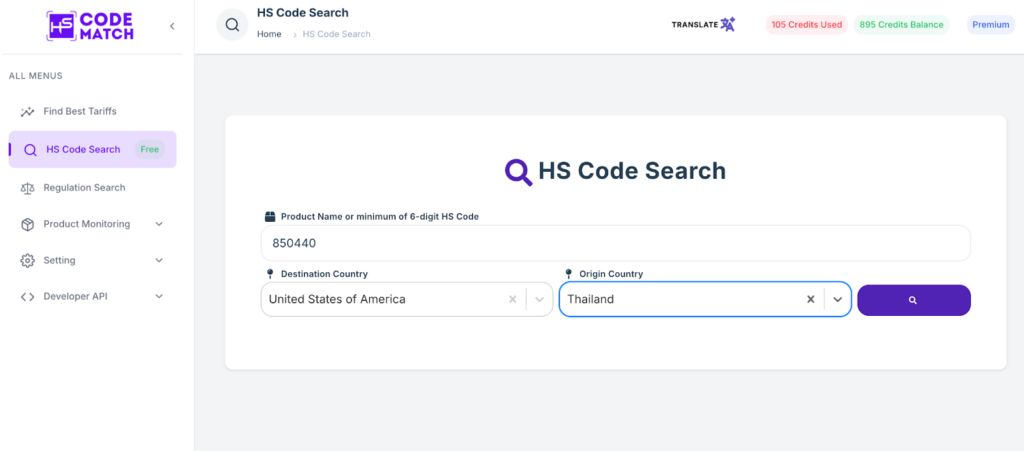Run search with the purple magnifier button
Image resolution: width=1024 pixels, height=451 pixels.
pos(914,300)
